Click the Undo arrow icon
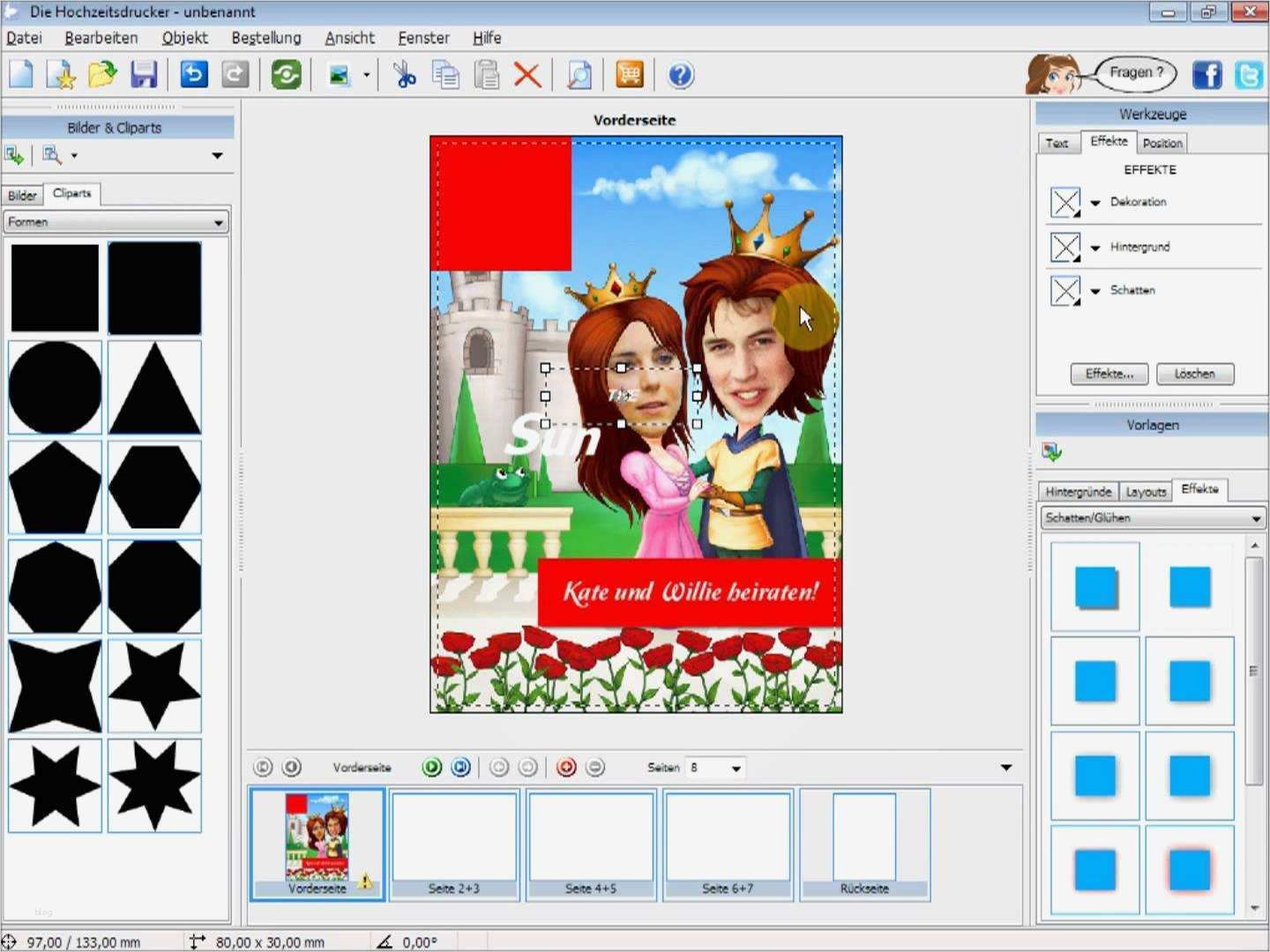The width and height of the screenshot is (1270, 952). pyautogui.click(x=194, y=75)
